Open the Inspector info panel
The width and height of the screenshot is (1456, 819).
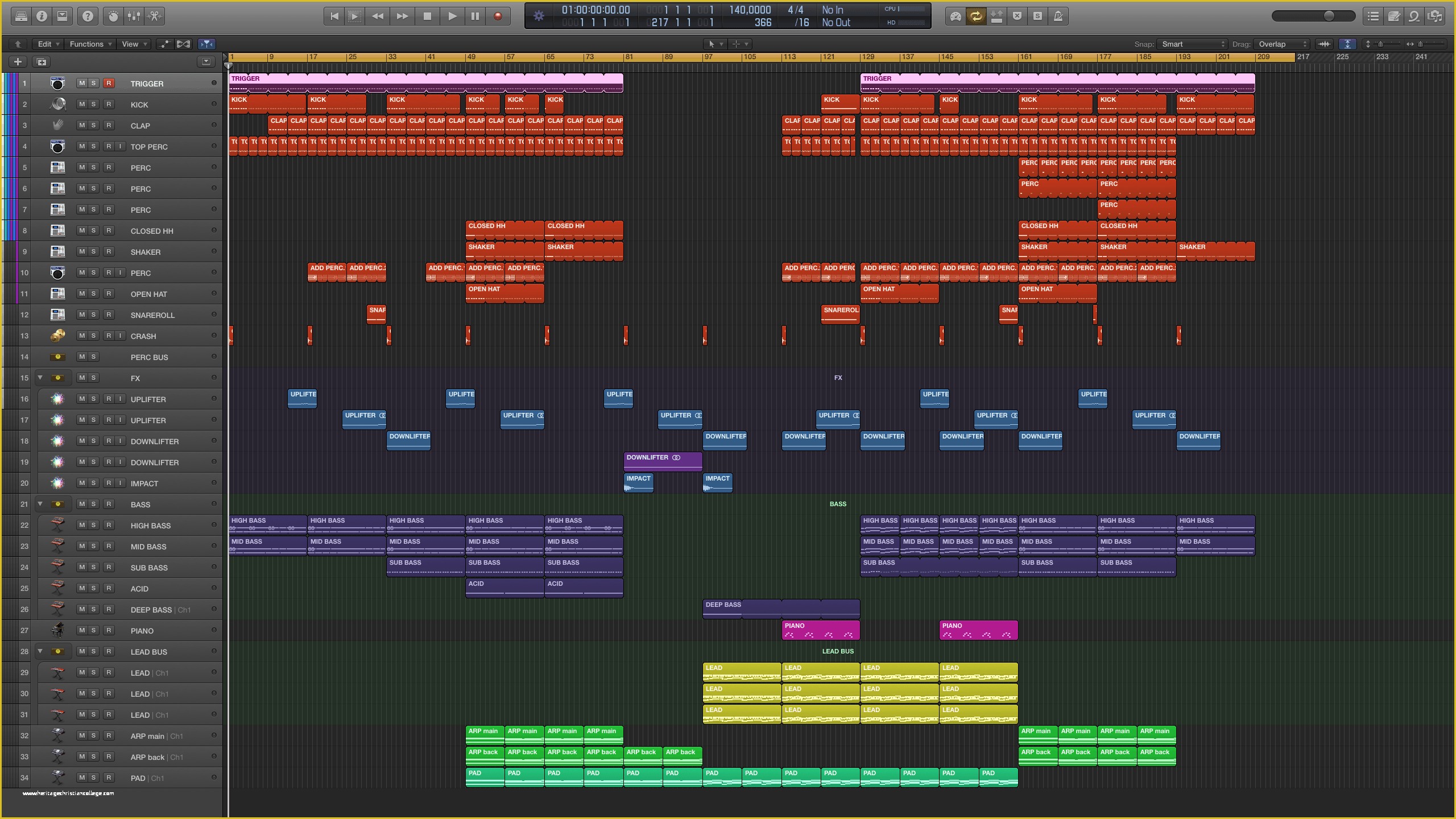coord(42,16)
